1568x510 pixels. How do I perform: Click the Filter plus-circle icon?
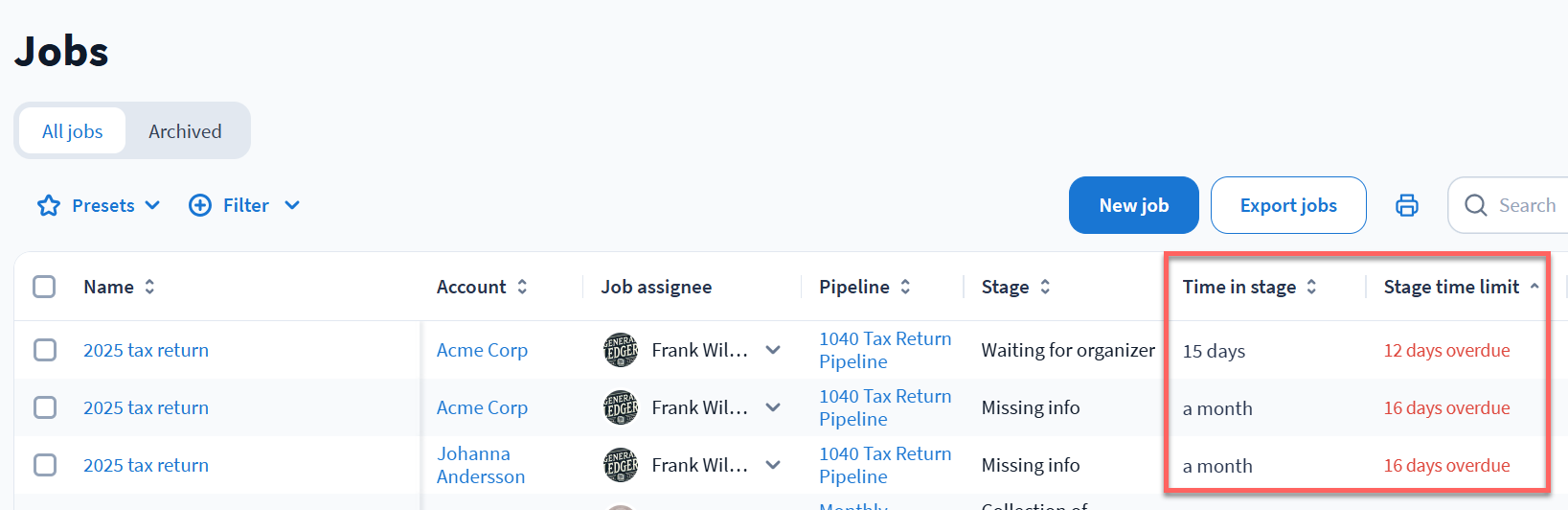point(200,205)
